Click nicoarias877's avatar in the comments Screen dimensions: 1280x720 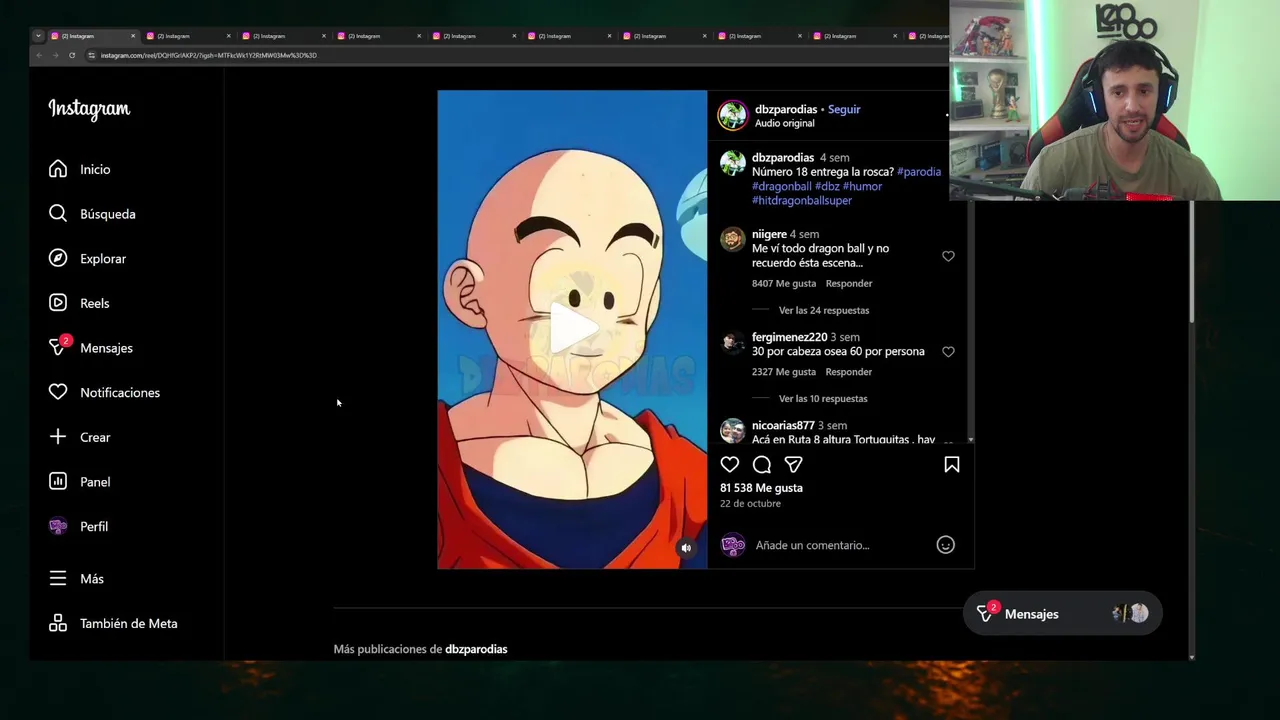click(x=733, y=430)
